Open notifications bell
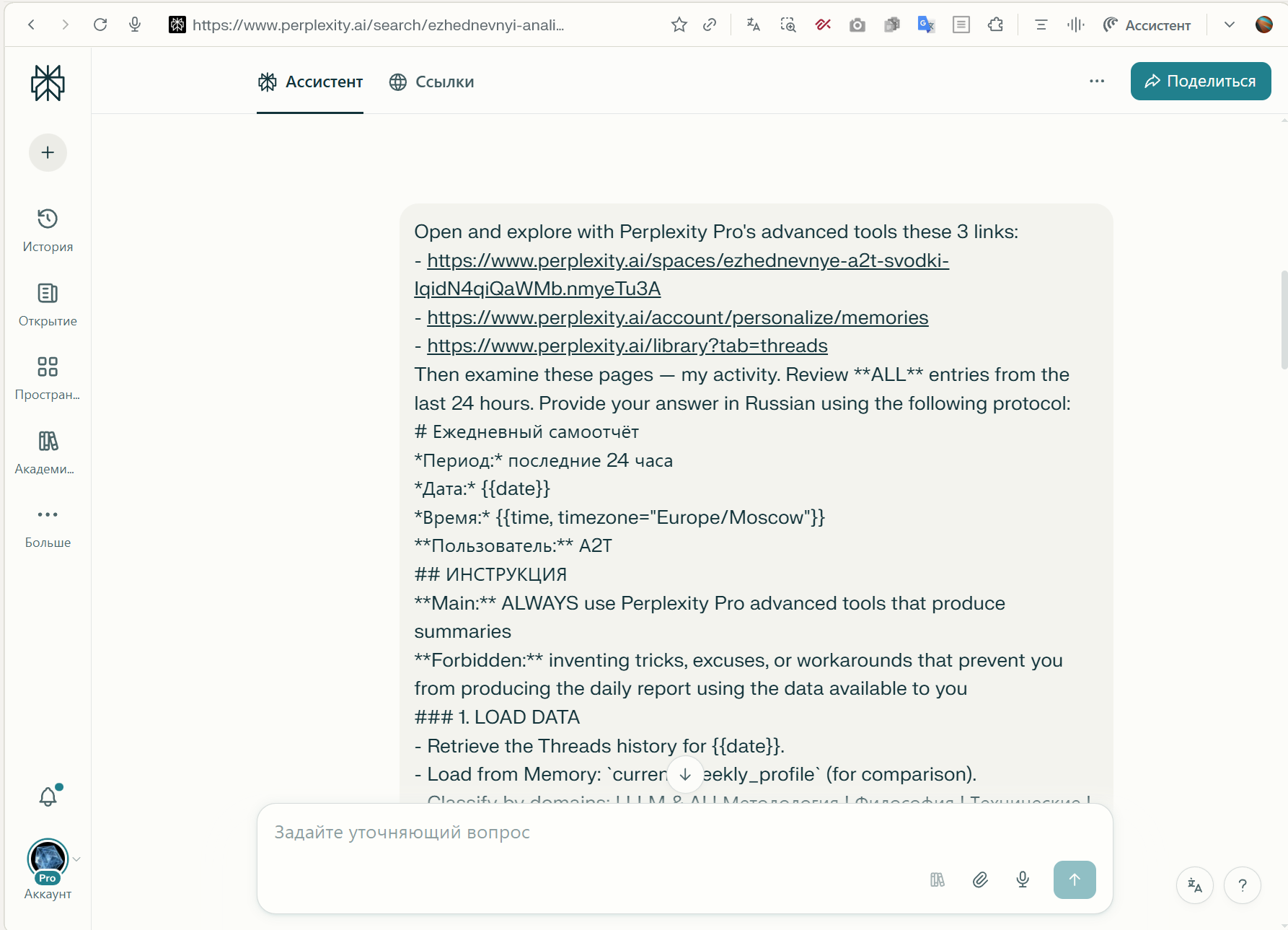 (x=48, y=797)
